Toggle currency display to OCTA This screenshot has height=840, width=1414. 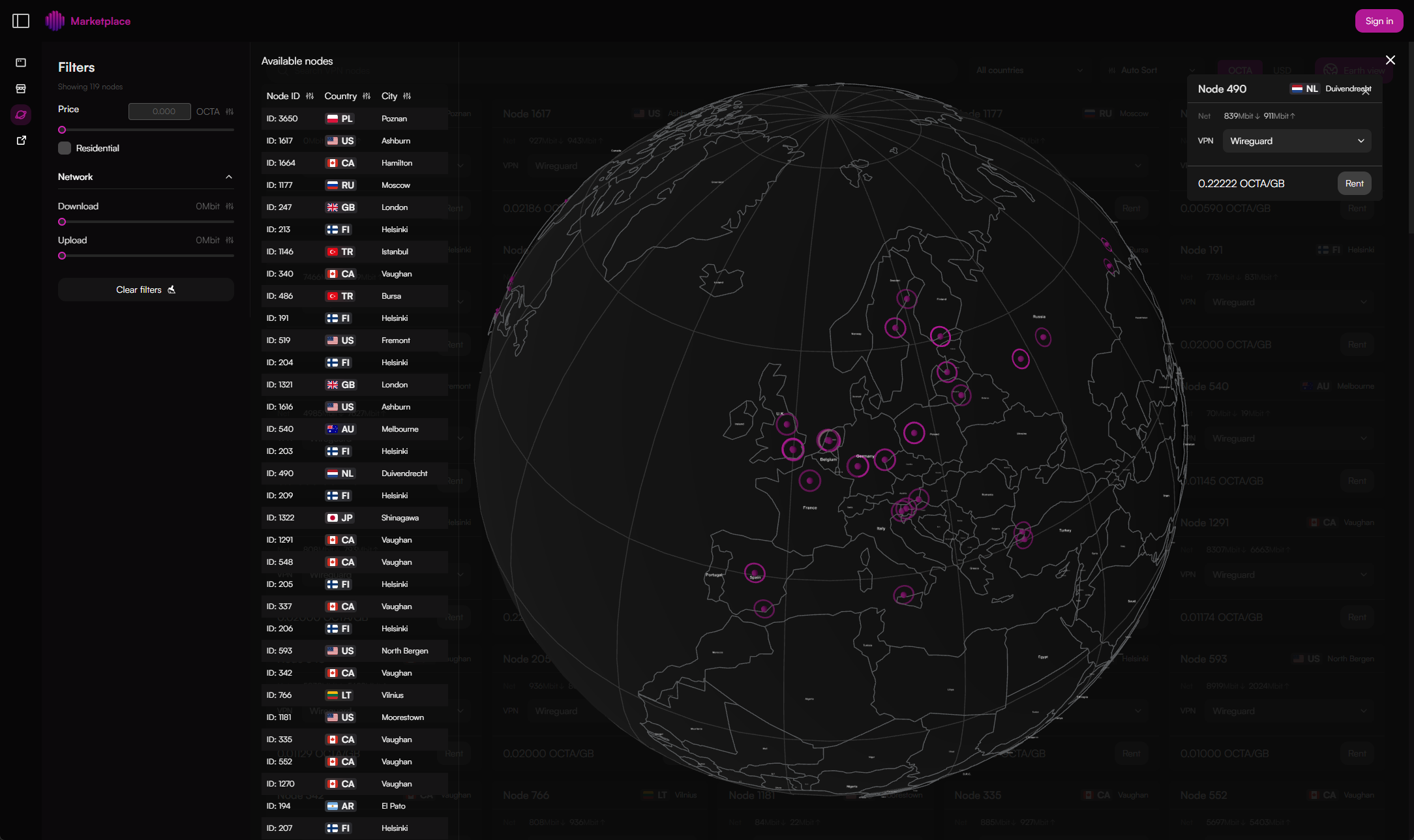1239,70
